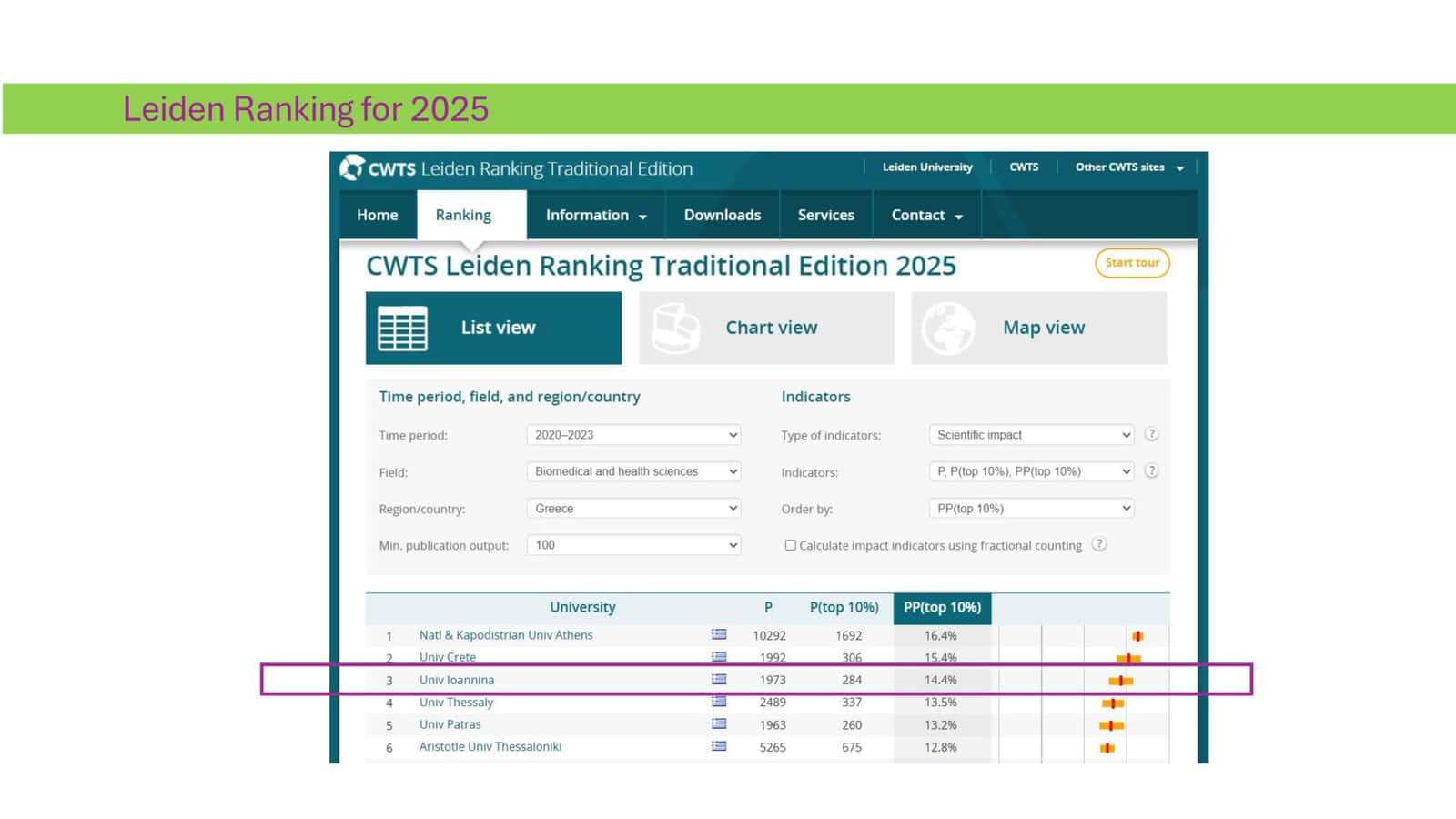Open the Information menu
Image resolution: width=1456 pixels, height=819 pixels.
click(x=595, y=216)
